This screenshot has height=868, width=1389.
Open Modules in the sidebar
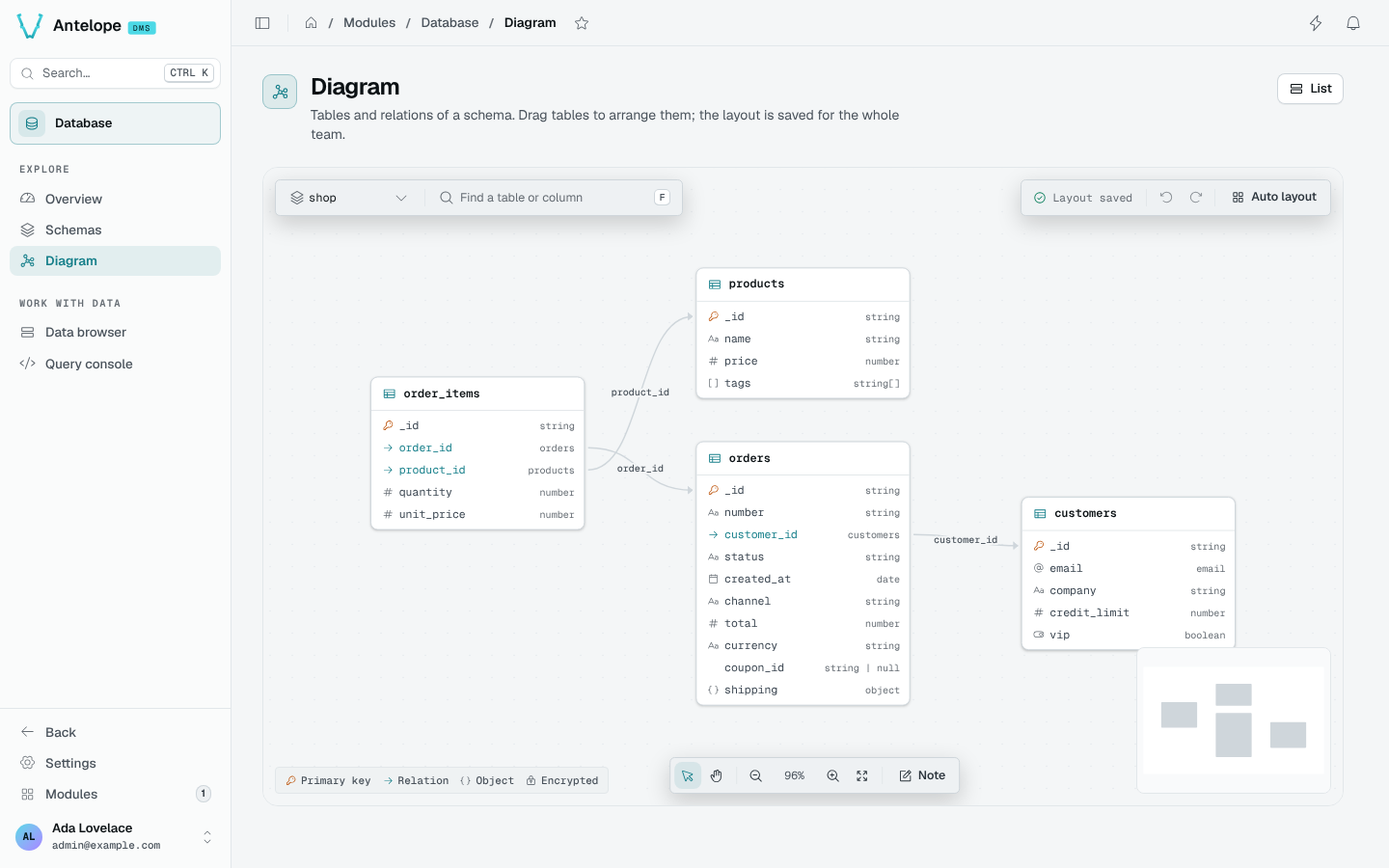pos(115,794)
